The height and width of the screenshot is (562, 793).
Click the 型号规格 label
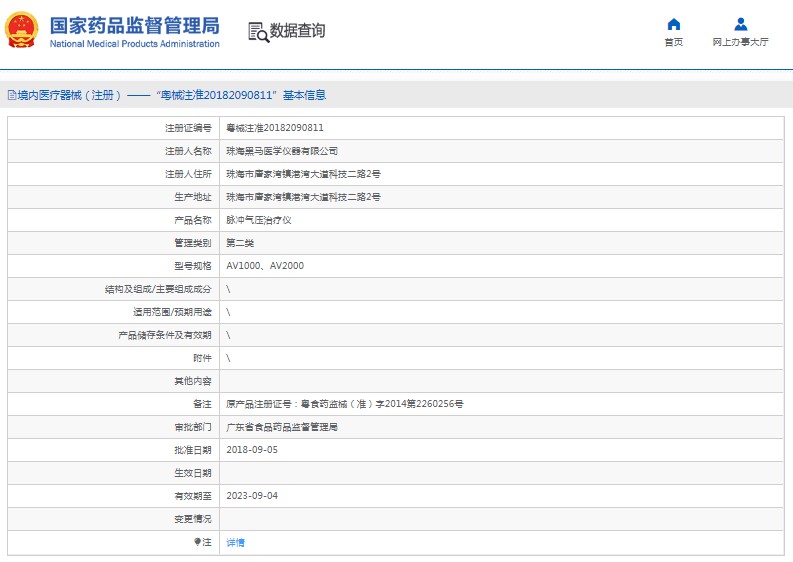point(193,266)
